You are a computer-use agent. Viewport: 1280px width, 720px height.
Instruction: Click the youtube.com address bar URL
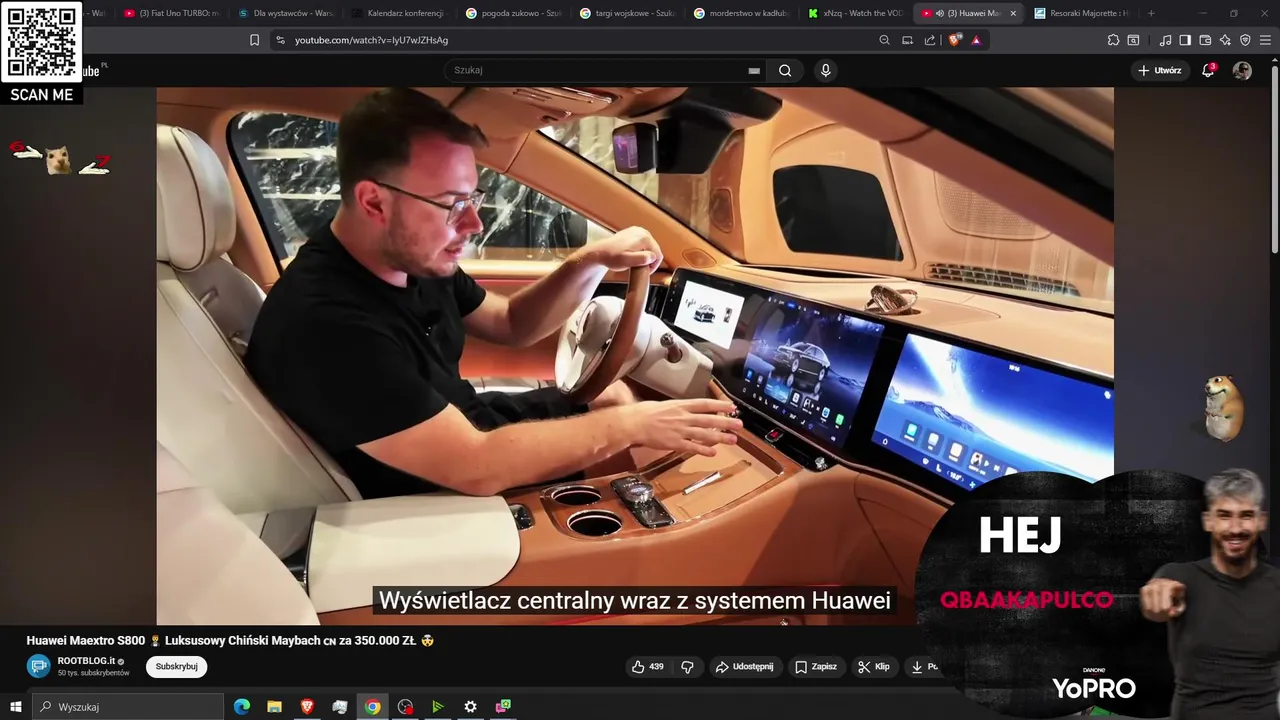pyautogui.click(x=371, y=40)
